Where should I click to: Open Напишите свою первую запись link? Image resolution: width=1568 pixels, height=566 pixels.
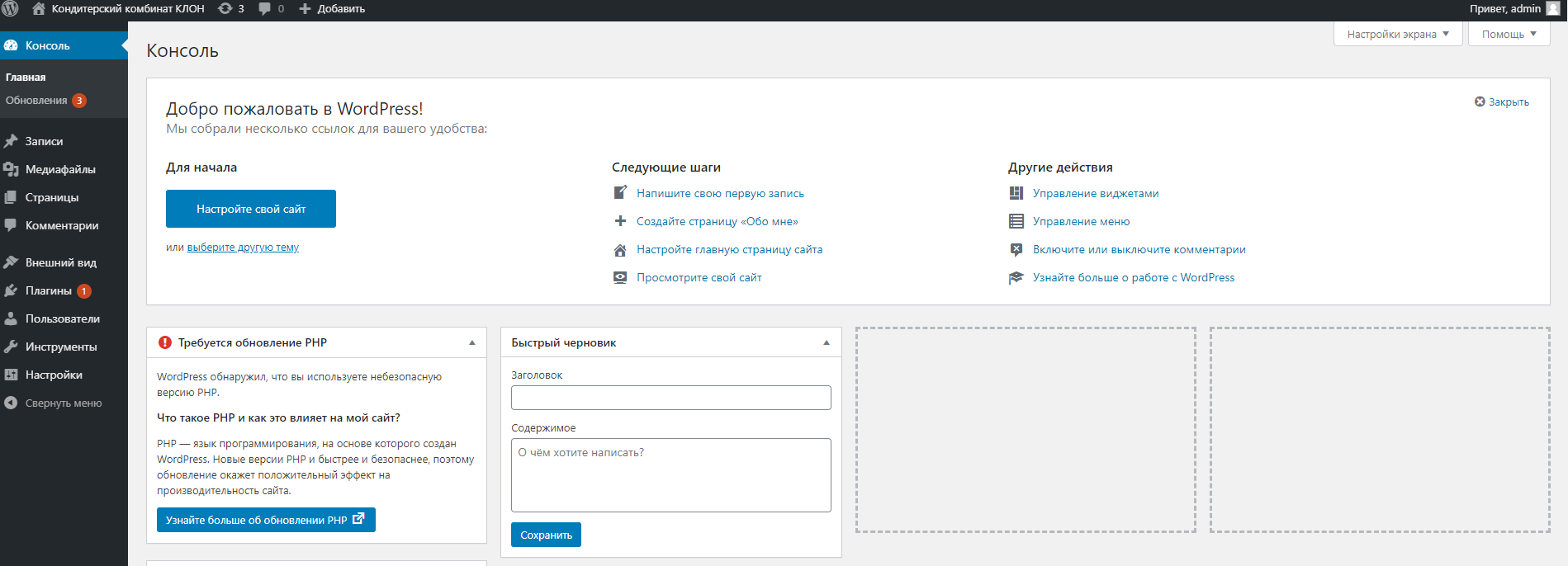(x=720, y=193)
